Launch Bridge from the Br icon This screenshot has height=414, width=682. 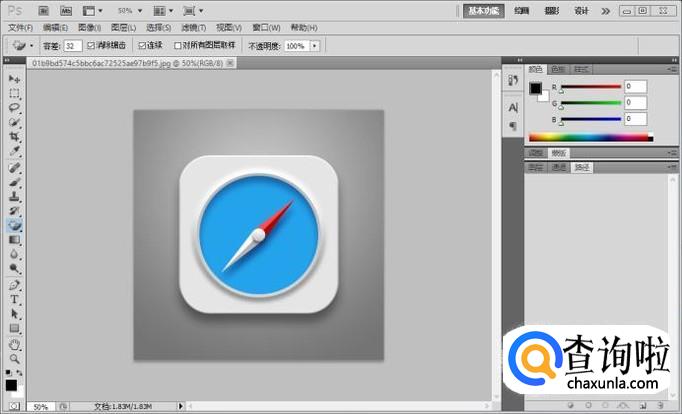point(43,11)
